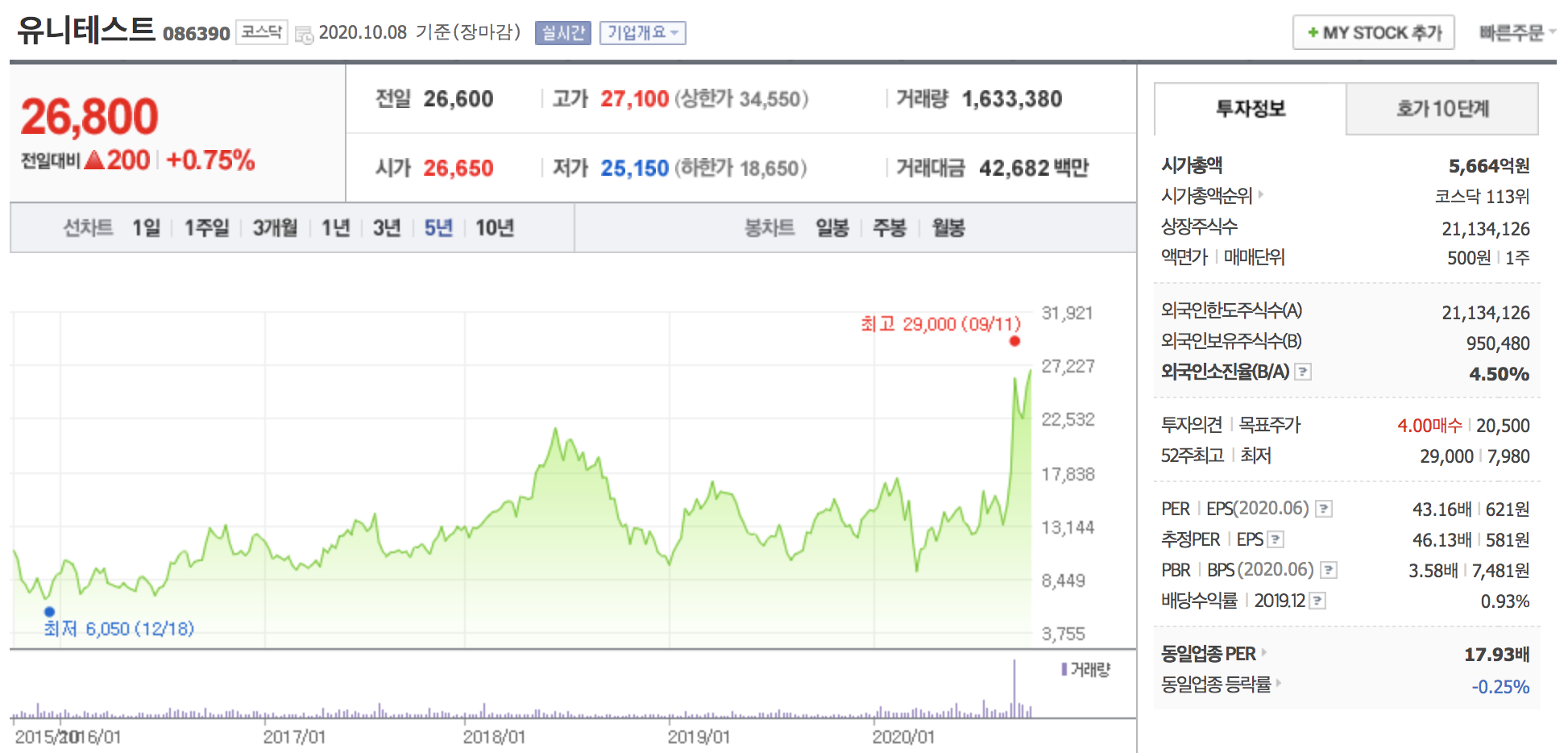Click the 17.93배 sector PER value
1568x753 pixels.
click(1496, 655)
